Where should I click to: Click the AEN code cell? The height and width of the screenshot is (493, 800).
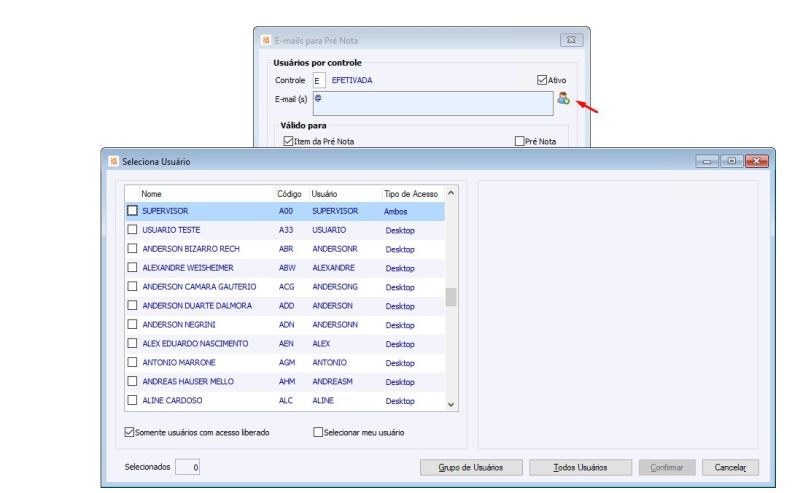click(286, 343)
